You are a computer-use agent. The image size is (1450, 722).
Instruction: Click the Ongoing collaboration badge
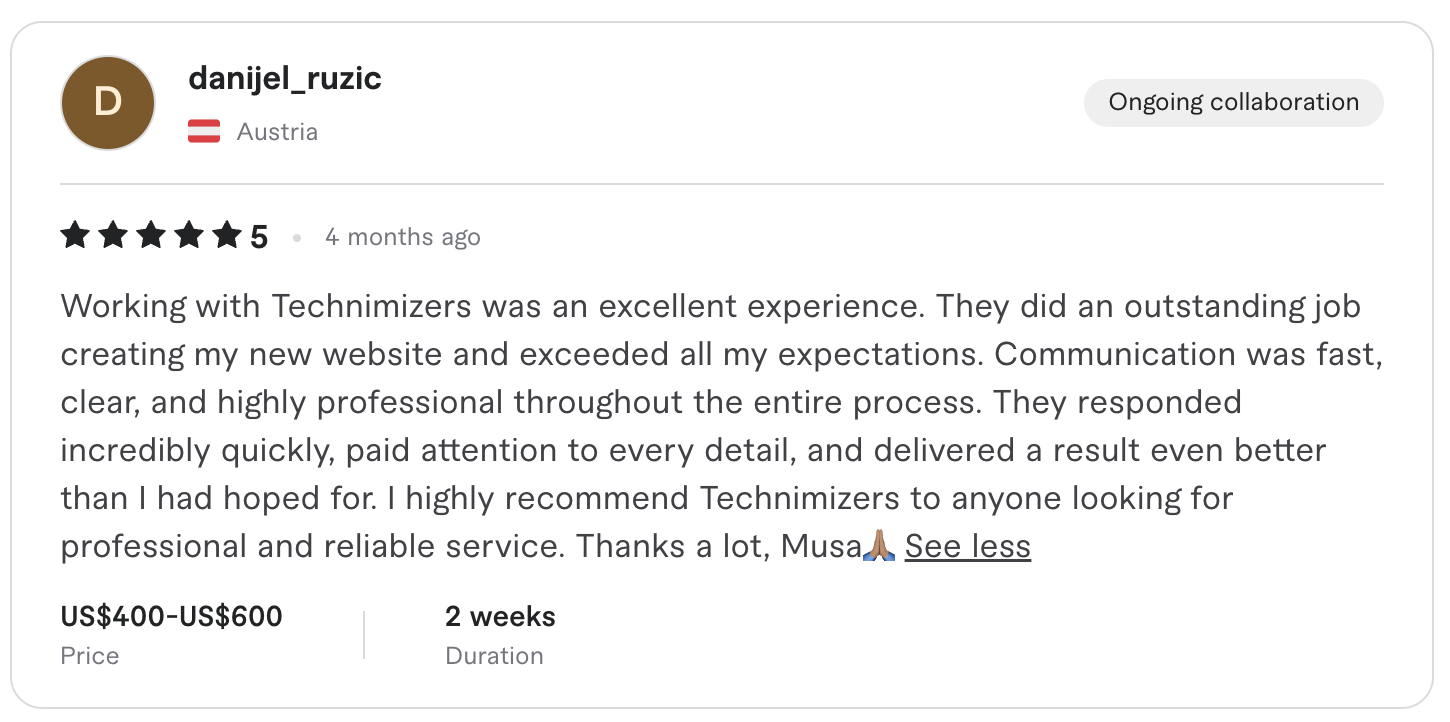point(1234,102)
